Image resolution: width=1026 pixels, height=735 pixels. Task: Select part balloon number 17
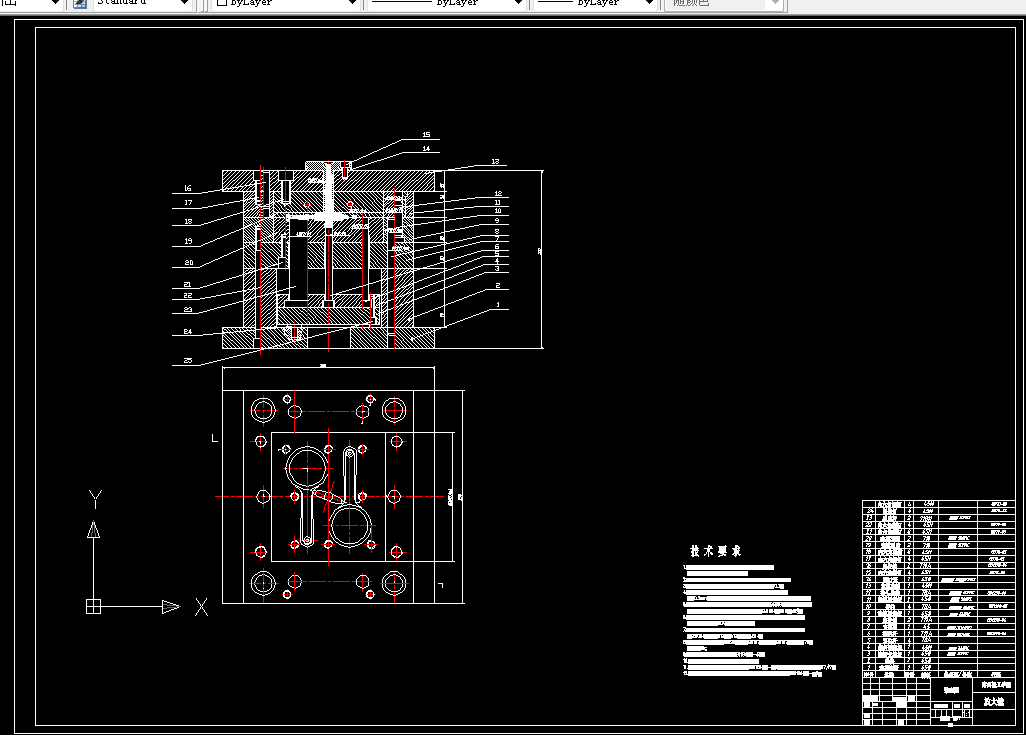click(x=188, y=203)
